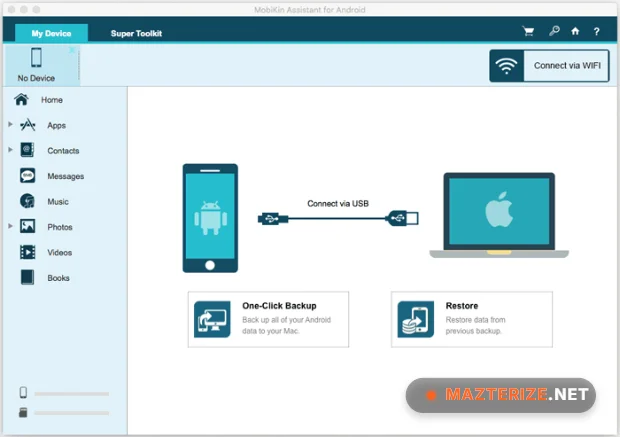Select Messages in the sidebar
This screenshot has width=620, height=437.
(66, 176)
